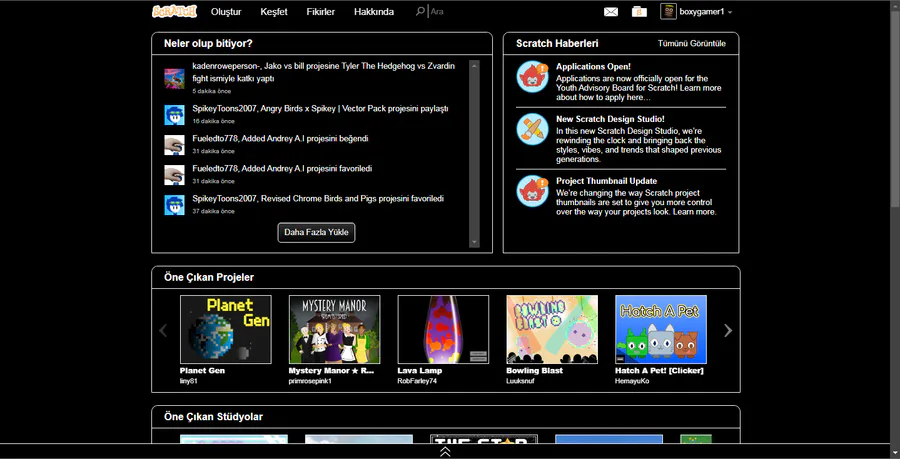Click the 'Scratch Haberleri' heading
The height and width of the screenshot is (459, 900).
pos(557,44)
